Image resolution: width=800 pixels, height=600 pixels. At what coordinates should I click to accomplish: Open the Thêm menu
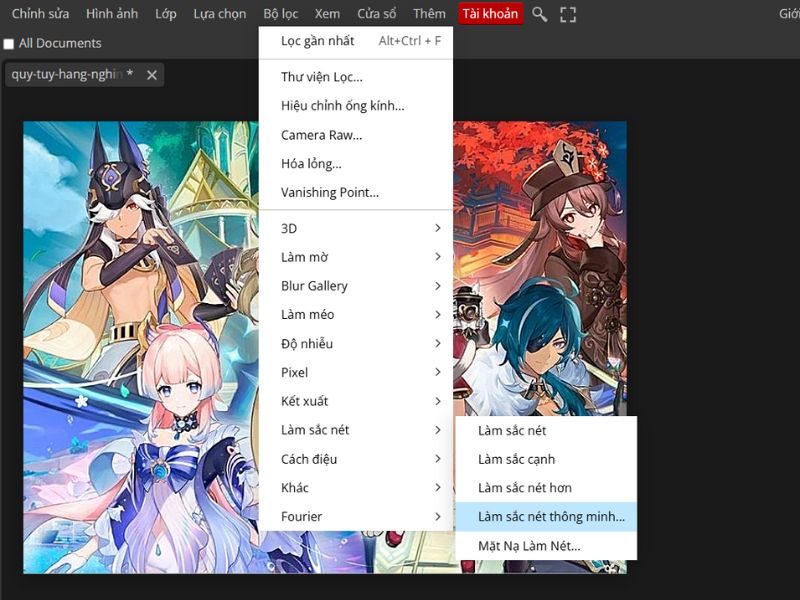pyautogui.click(x=429, y=14)
